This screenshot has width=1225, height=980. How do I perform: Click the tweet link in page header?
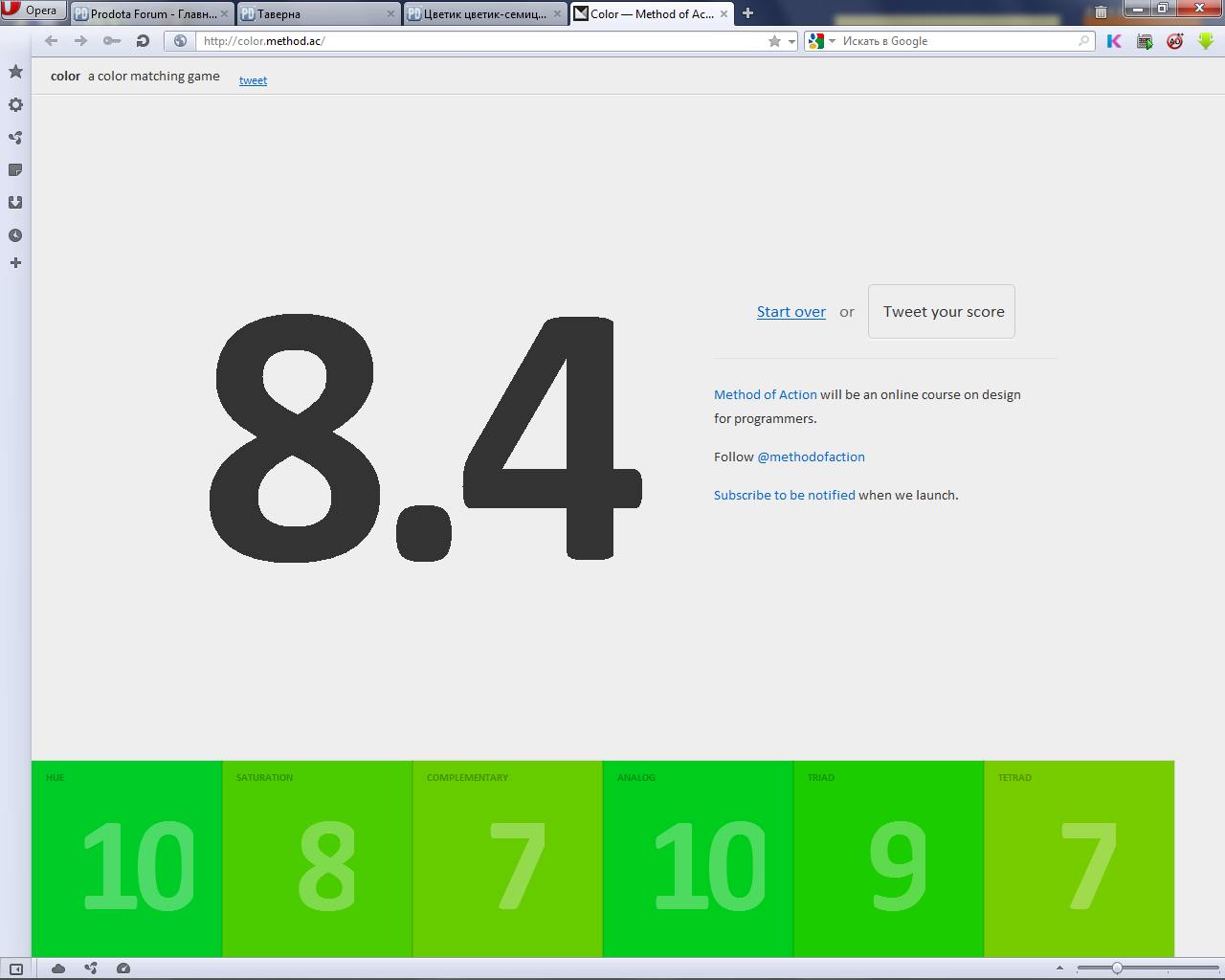pos(253,80)
